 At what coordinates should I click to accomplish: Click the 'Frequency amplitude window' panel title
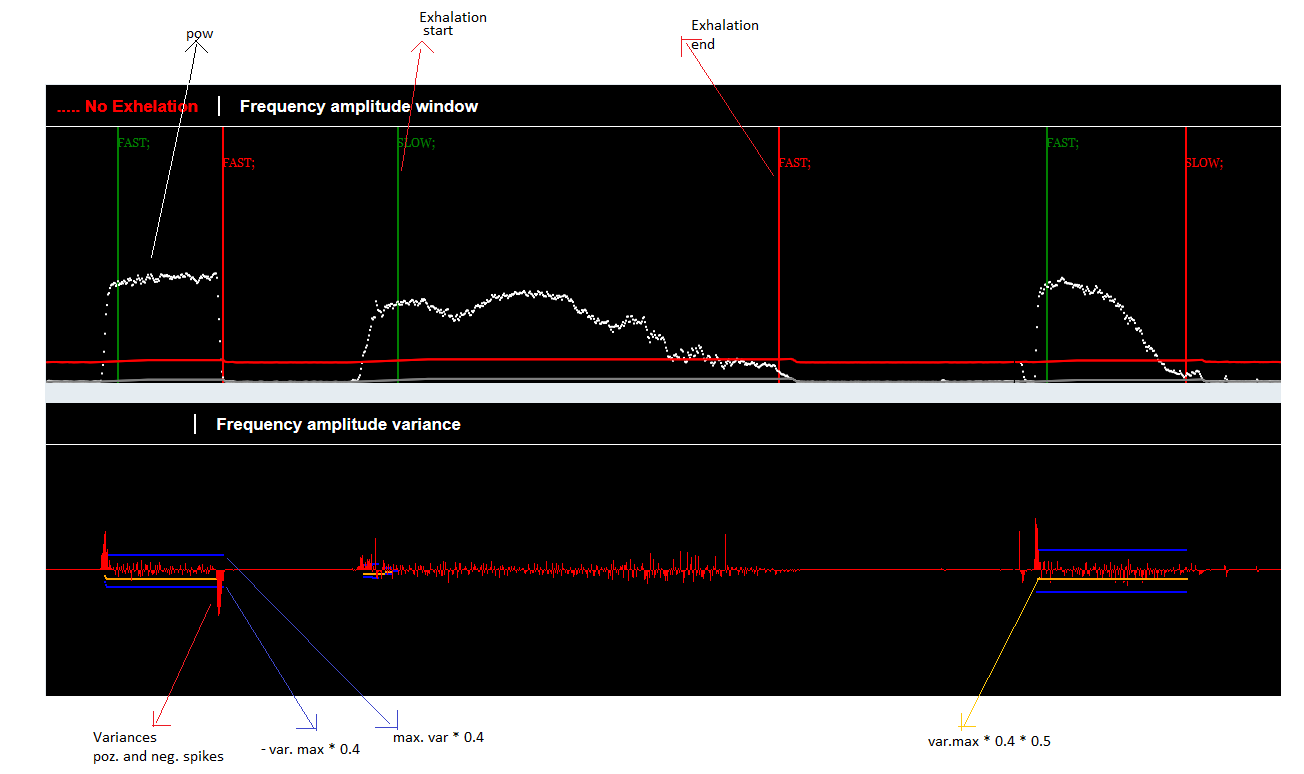(x=358, y=106)
